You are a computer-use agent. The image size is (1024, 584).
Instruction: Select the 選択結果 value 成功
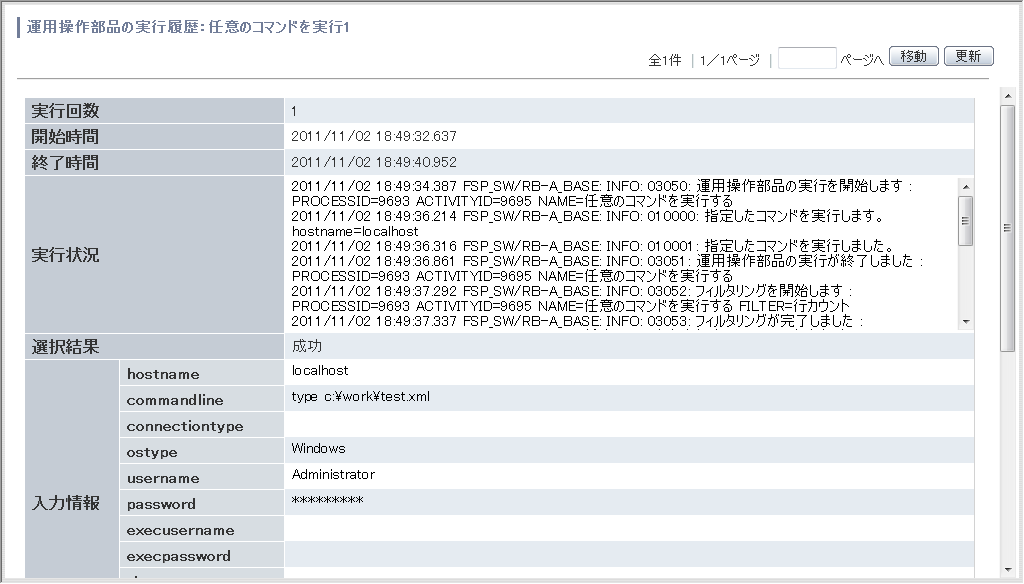coord(307,346)
